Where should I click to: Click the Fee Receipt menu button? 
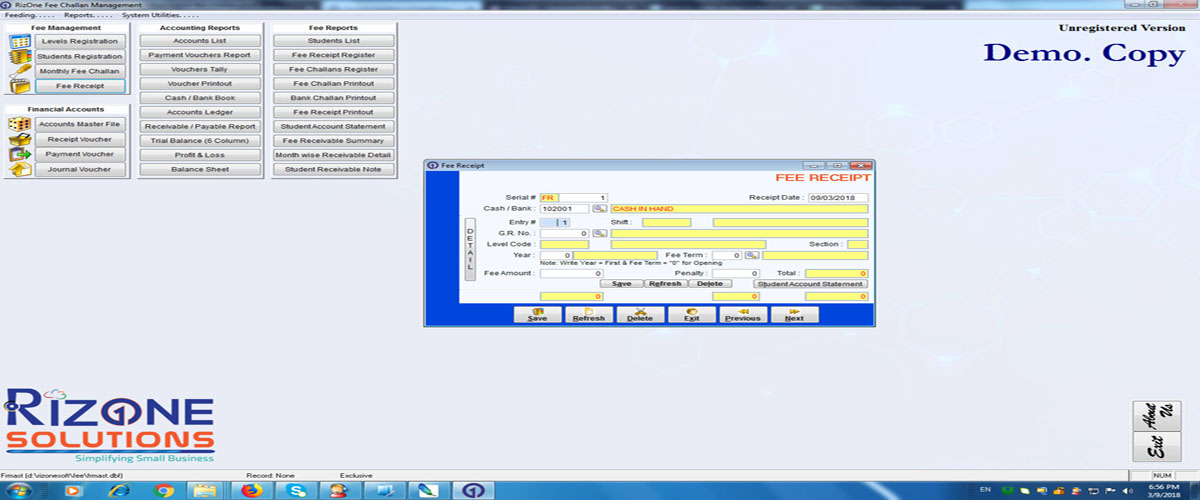[x=80, y=87]
